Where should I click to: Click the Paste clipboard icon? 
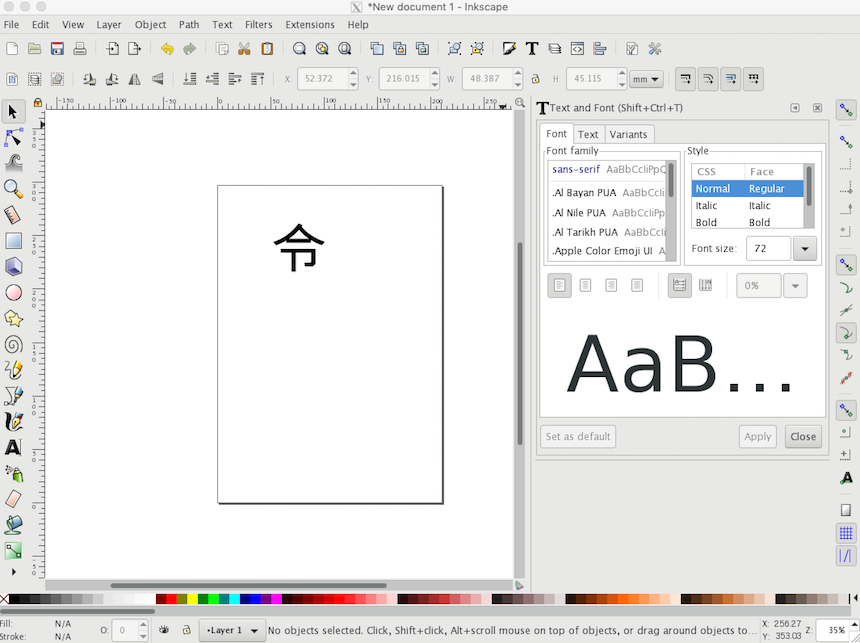pos(267,49)
